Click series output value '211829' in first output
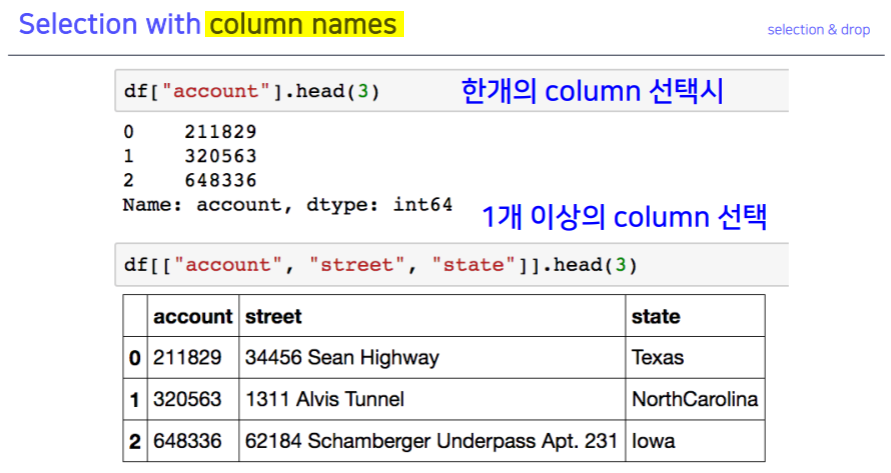Screen dimensions: 891x473 [x=220, y=132]
